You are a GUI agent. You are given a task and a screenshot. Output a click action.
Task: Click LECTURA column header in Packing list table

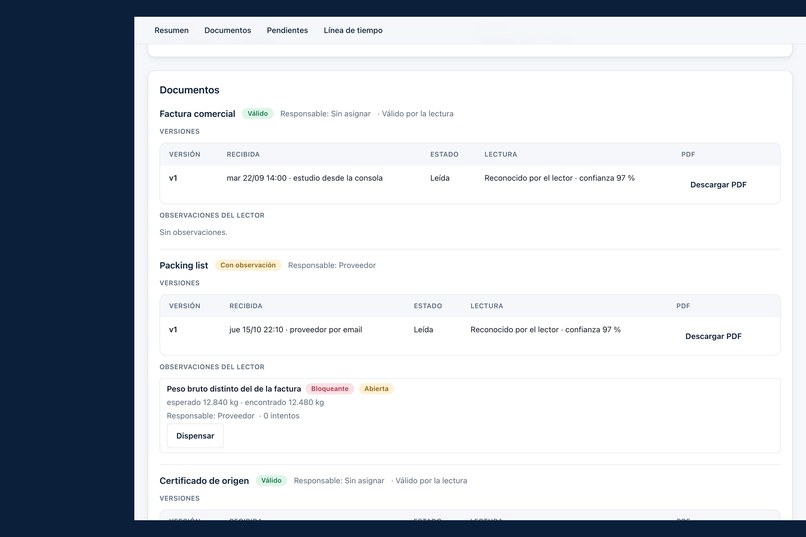[487, 306]
